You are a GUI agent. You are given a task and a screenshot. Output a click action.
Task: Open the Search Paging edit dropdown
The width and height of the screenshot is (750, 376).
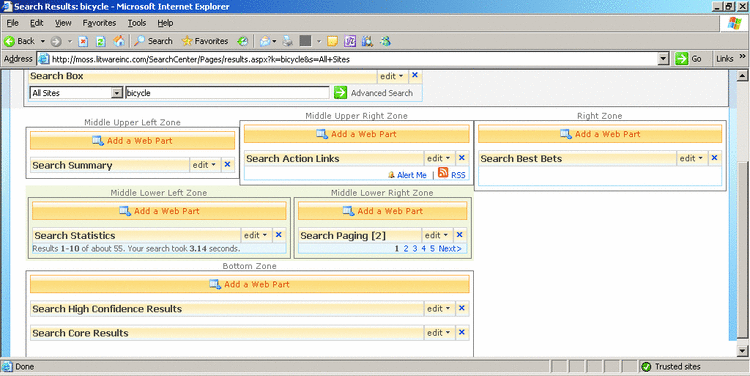(x=436, y=235)
